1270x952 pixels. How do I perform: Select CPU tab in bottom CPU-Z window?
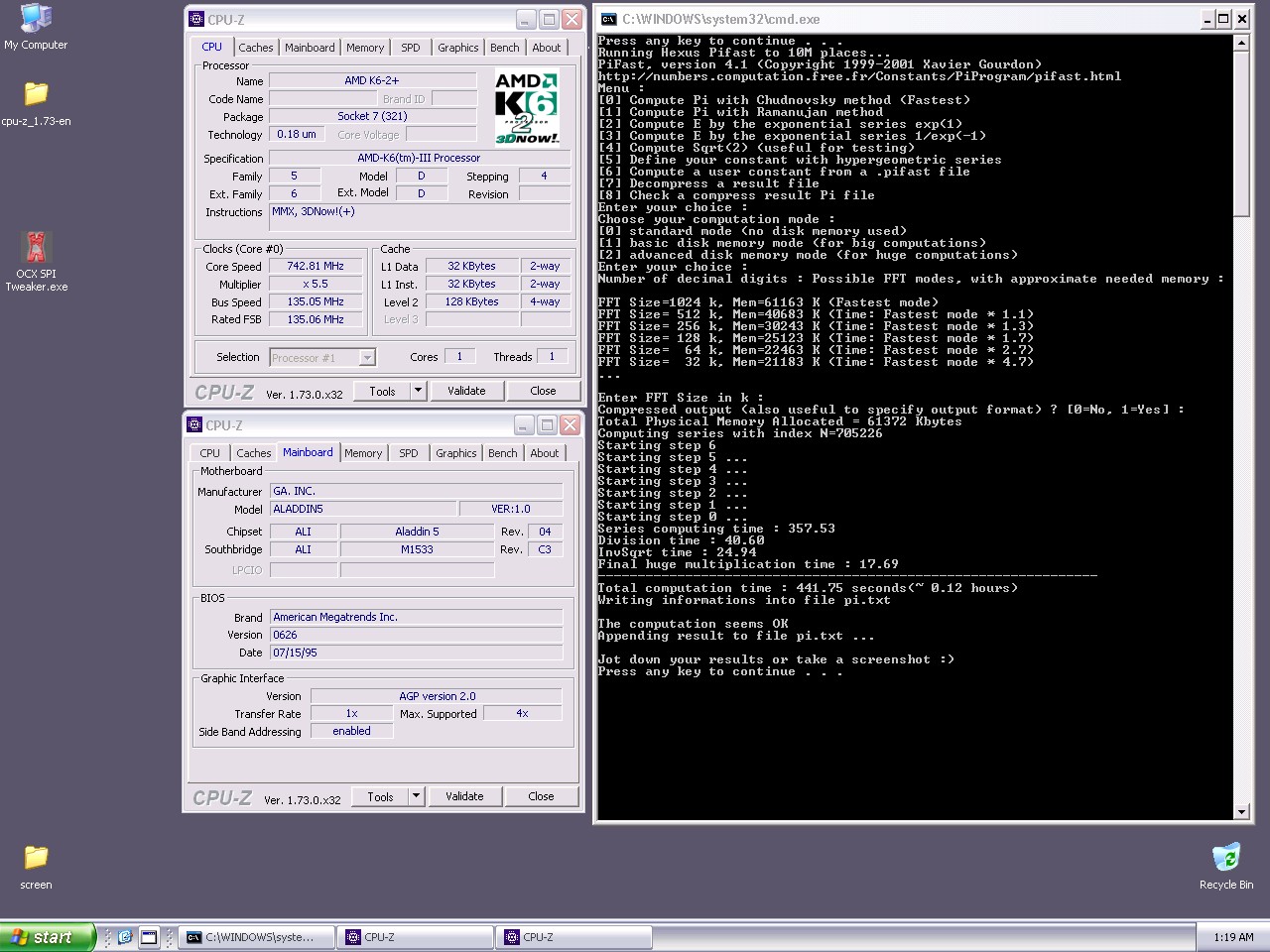coord(210,453)
